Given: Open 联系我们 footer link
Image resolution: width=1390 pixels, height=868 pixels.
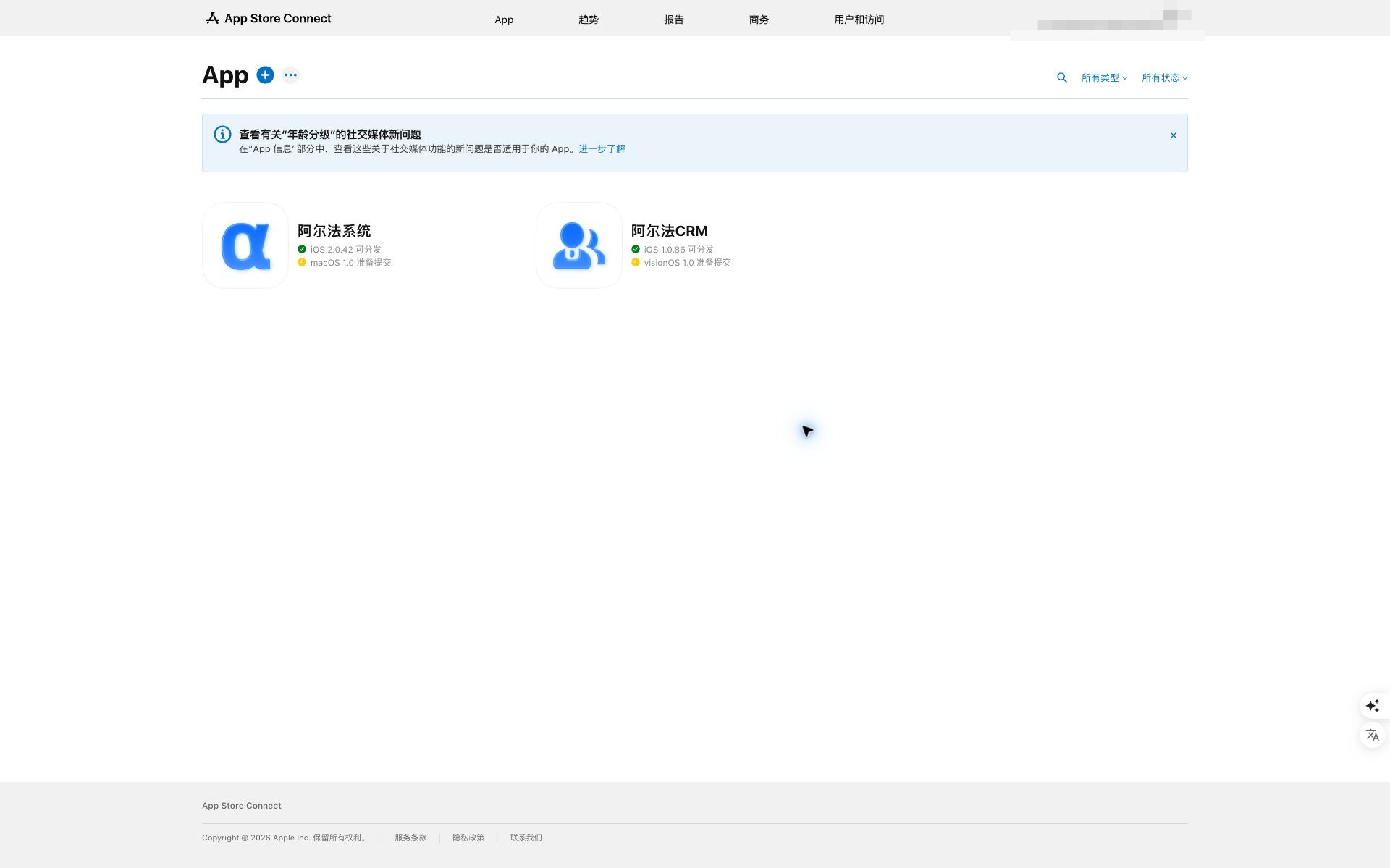Looking at the screenshot, I should [x=526, y=838].
